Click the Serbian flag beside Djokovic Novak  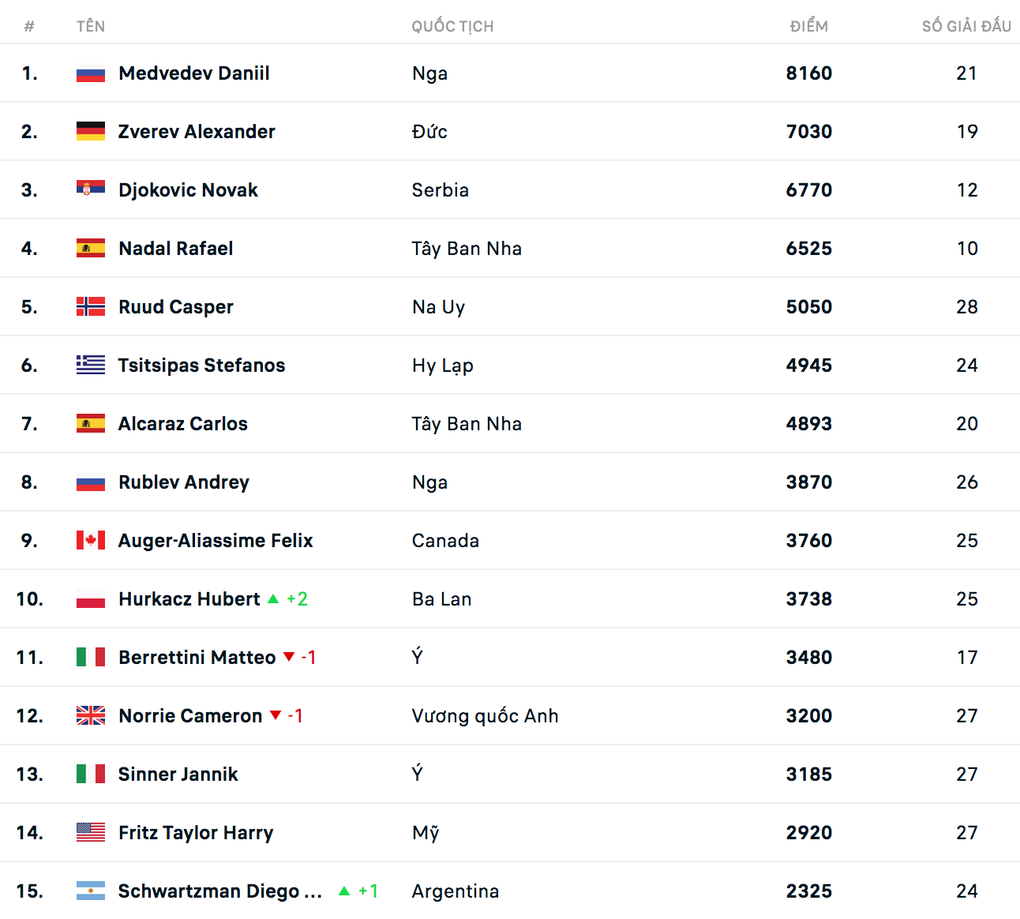[x=91, y=190]
